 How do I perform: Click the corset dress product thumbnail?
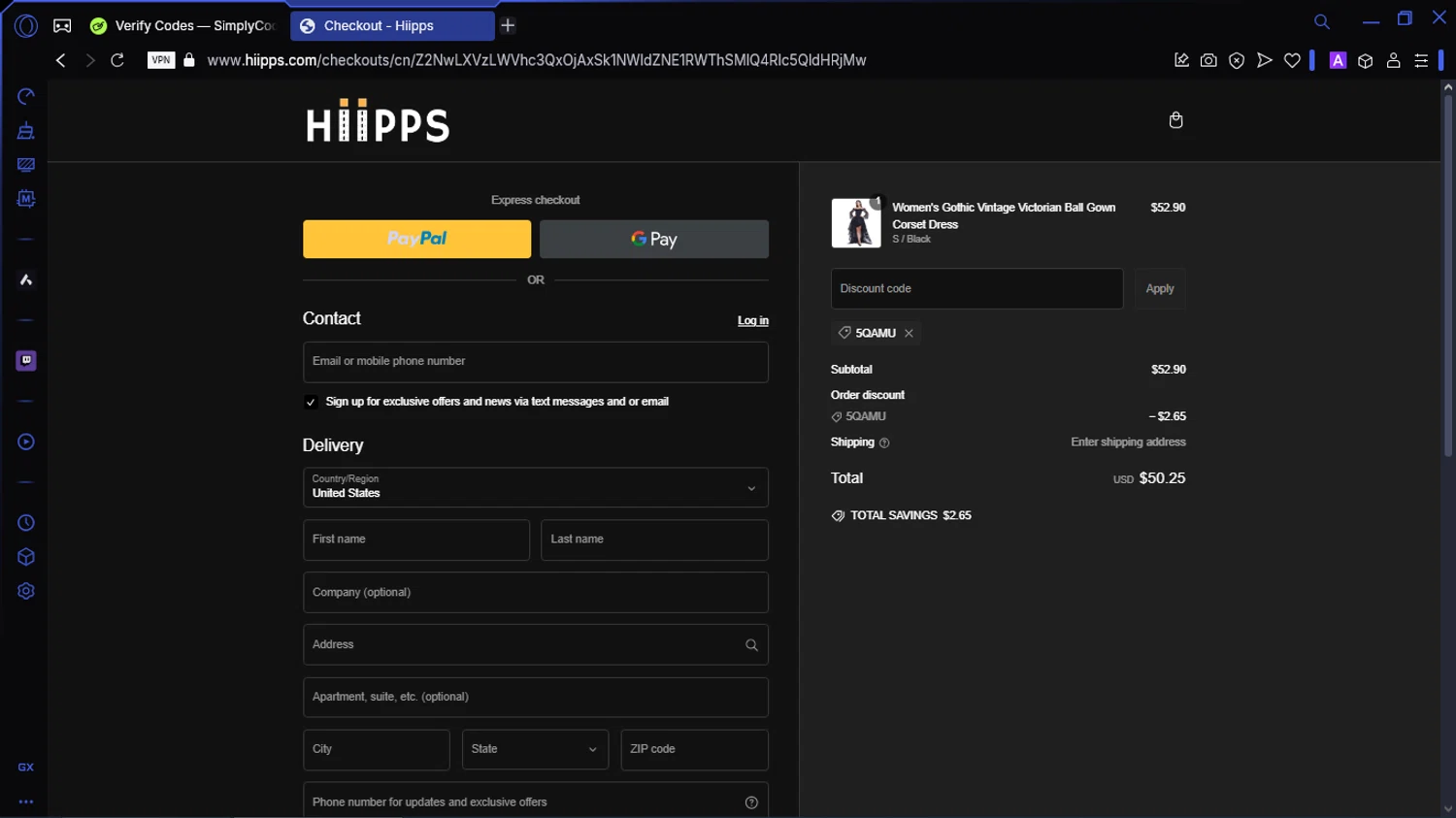click(856, 223)
